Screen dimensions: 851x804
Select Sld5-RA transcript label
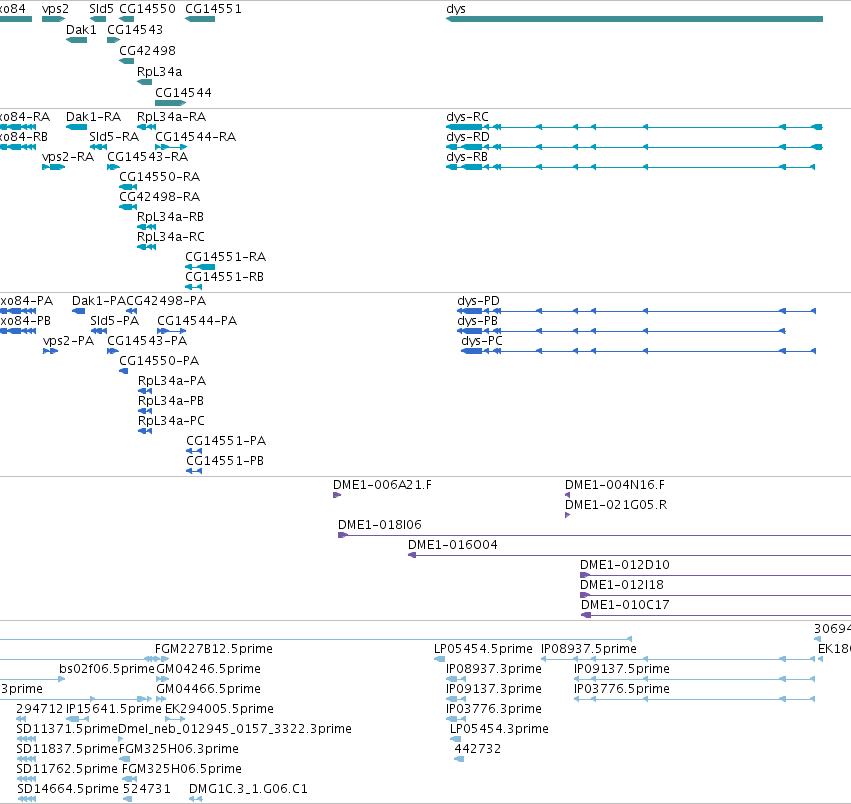pyautogui.click(x=115, y=137)
